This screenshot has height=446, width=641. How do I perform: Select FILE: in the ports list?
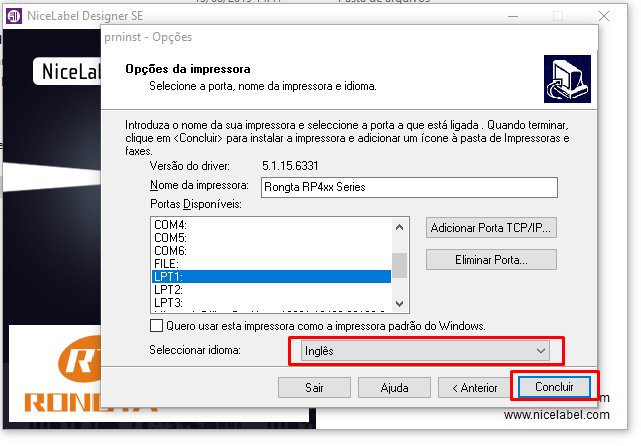pyautogui.click(x=271, y=264)
